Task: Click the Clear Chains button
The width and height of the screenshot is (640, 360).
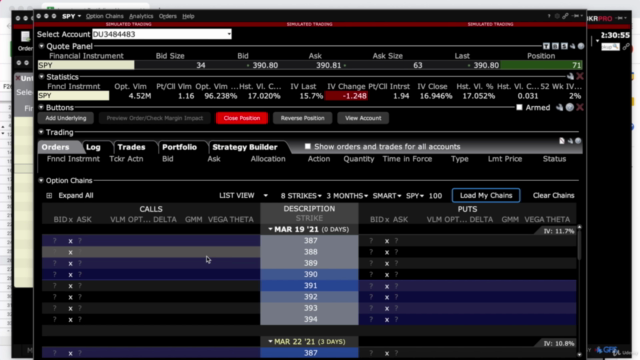Action: [x=553, y=196]
